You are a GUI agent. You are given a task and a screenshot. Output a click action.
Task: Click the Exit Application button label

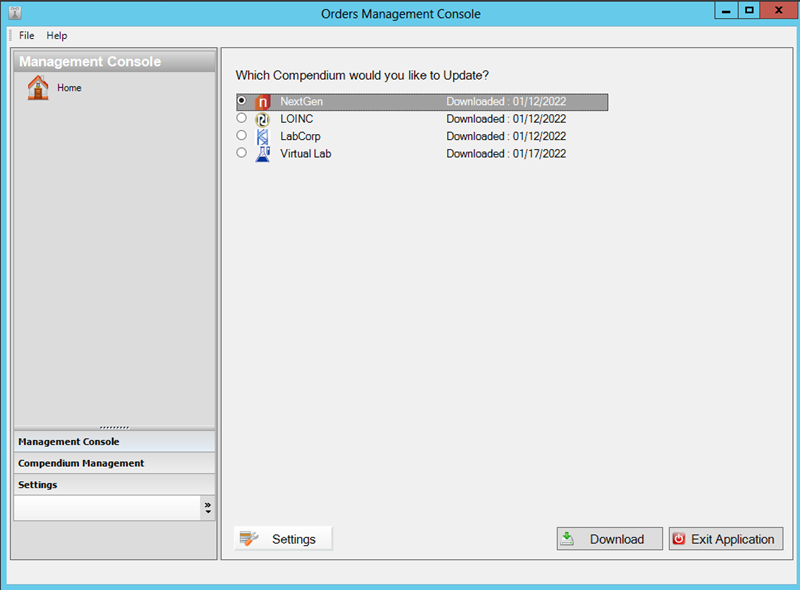tap(733, 539)
